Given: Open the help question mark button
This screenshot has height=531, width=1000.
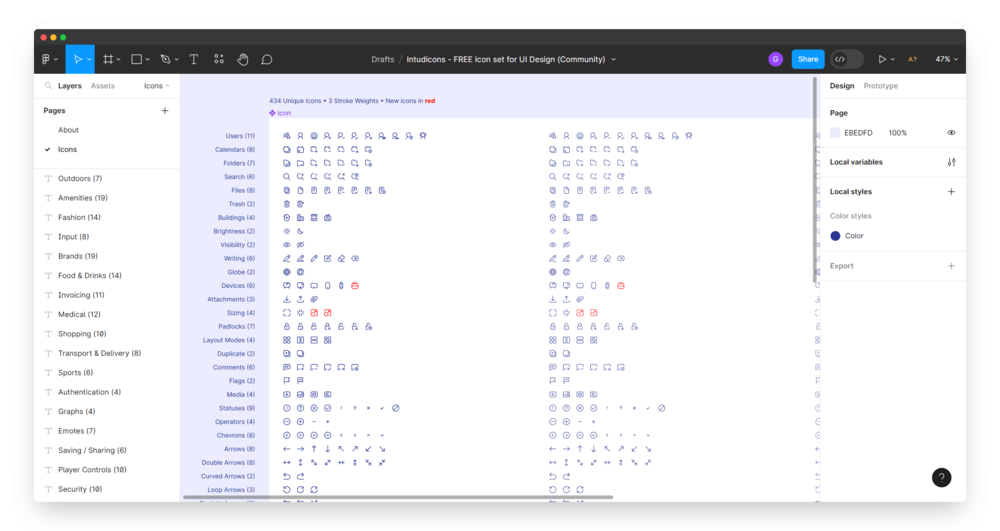Looking at the screenshot, I should (x=941, y=477).
